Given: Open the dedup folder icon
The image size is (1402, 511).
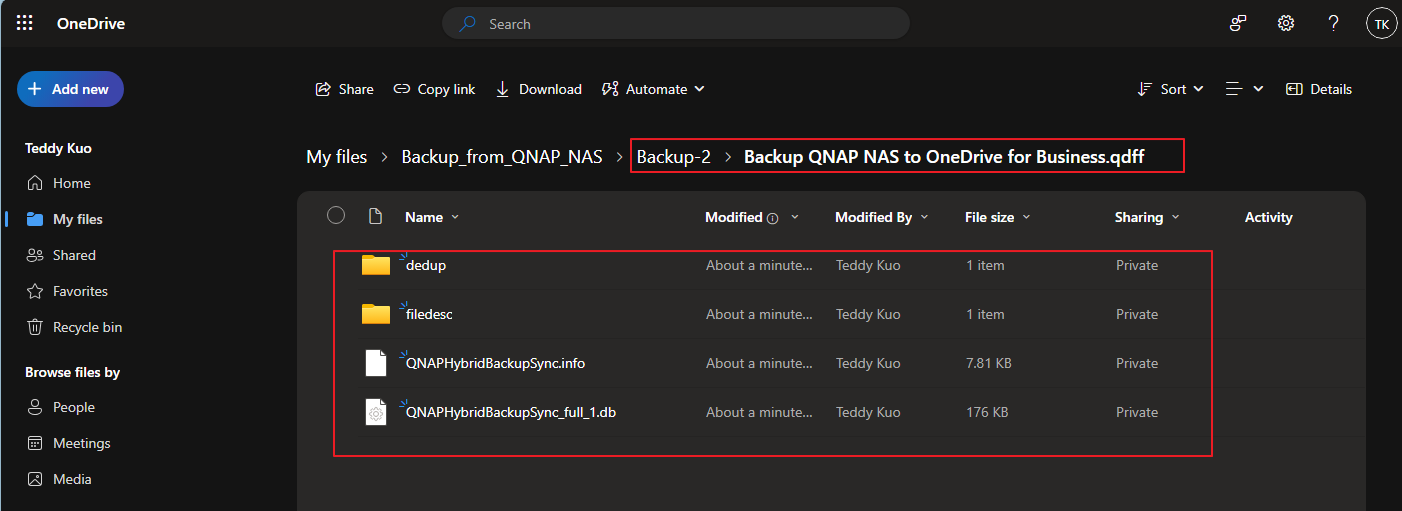Looking at the screenshot, I should [x=376, y=265].
